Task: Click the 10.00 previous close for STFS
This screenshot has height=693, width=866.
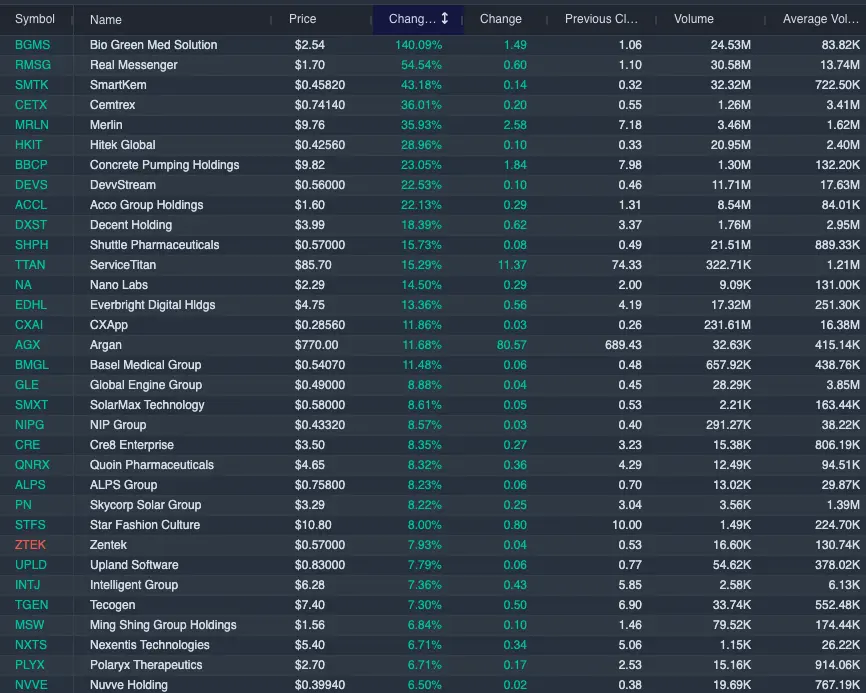Action: click(x=627, y=525)
